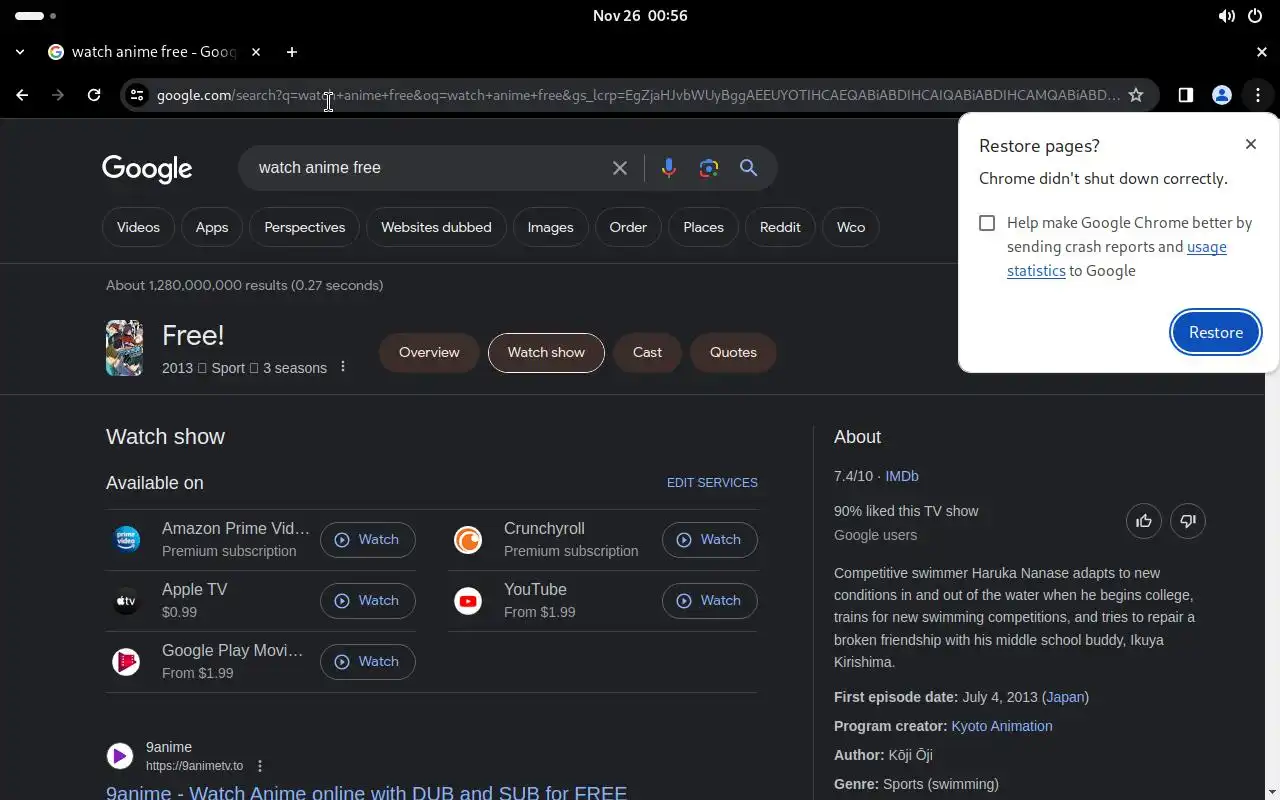Screen dimensions: 1280x800
Task: Click the 9anime site favicon
Action: click(120, 756)
